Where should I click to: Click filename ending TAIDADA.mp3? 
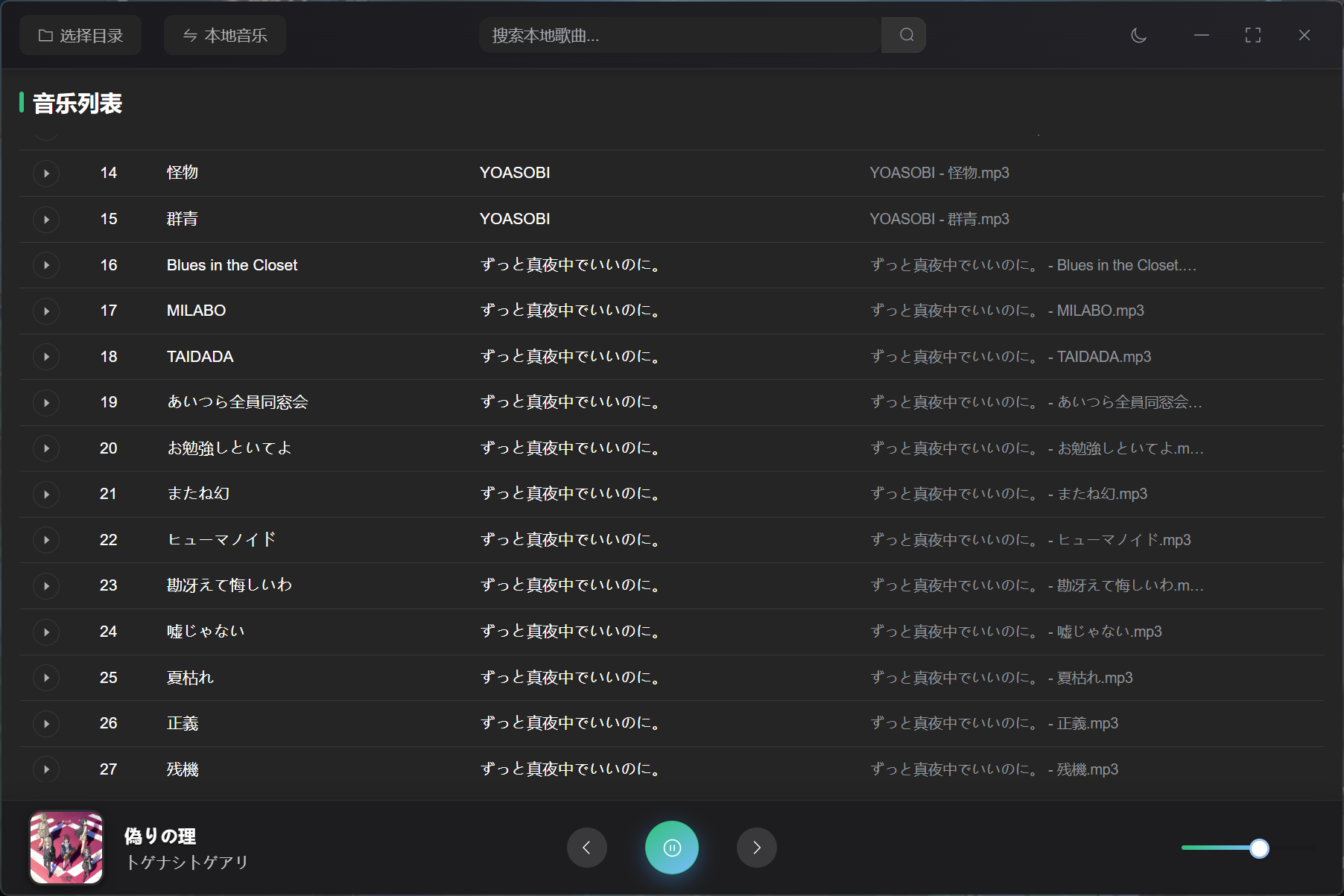coord(1010,357)
